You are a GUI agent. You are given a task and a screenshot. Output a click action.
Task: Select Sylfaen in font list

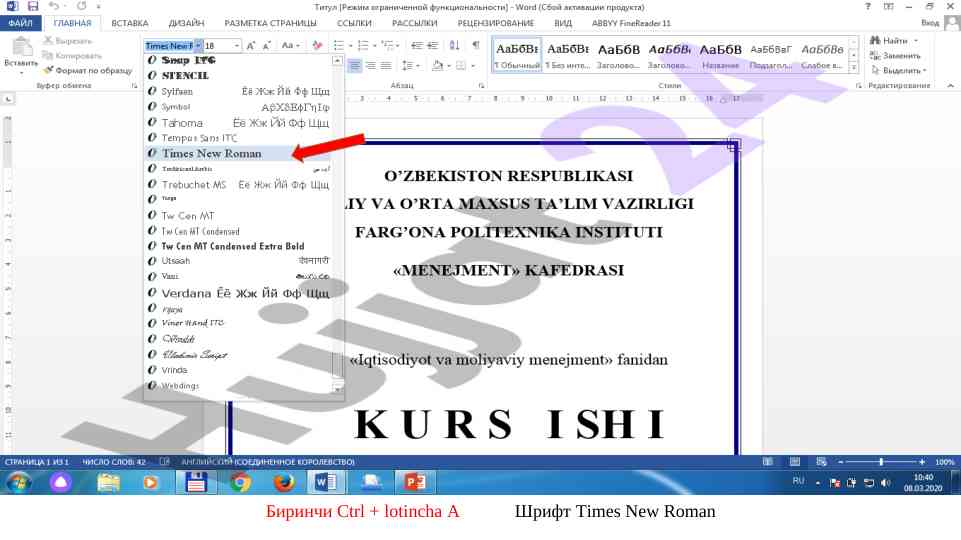[x=238, y=91]
